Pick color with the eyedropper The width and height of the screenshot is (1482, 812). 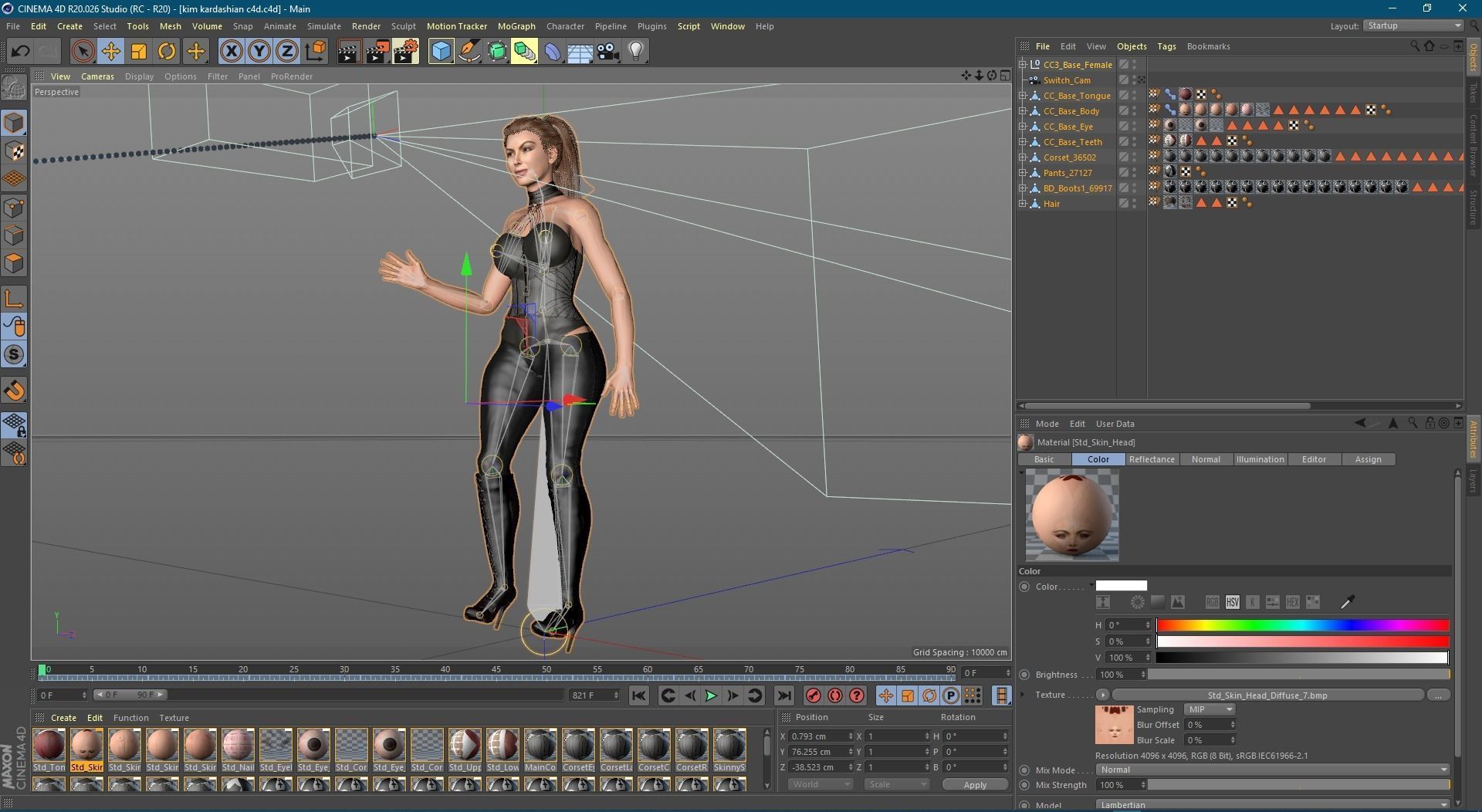tap(1348, 602)
